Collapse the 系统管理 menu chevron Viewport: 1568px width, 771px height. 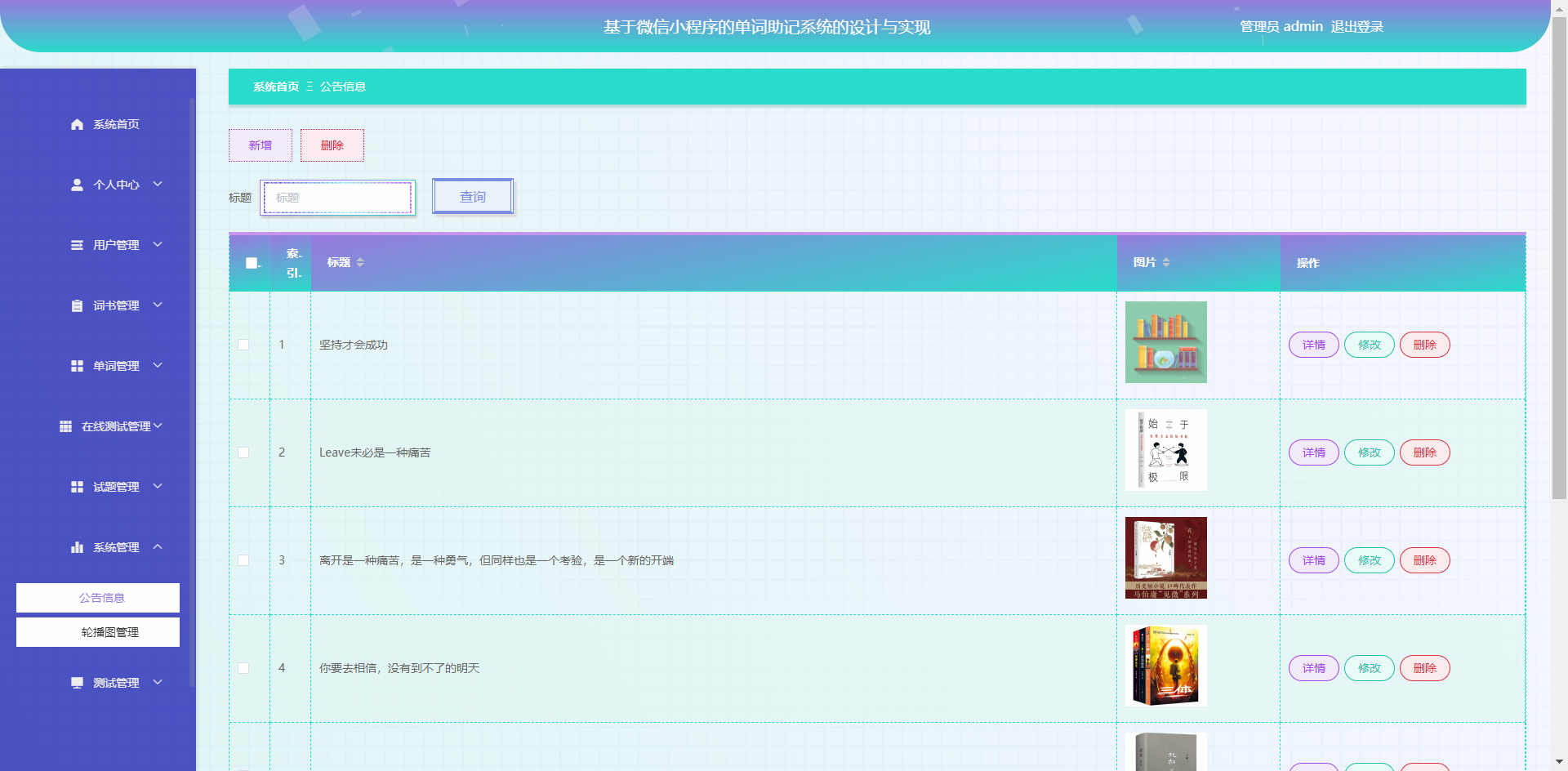158,547
